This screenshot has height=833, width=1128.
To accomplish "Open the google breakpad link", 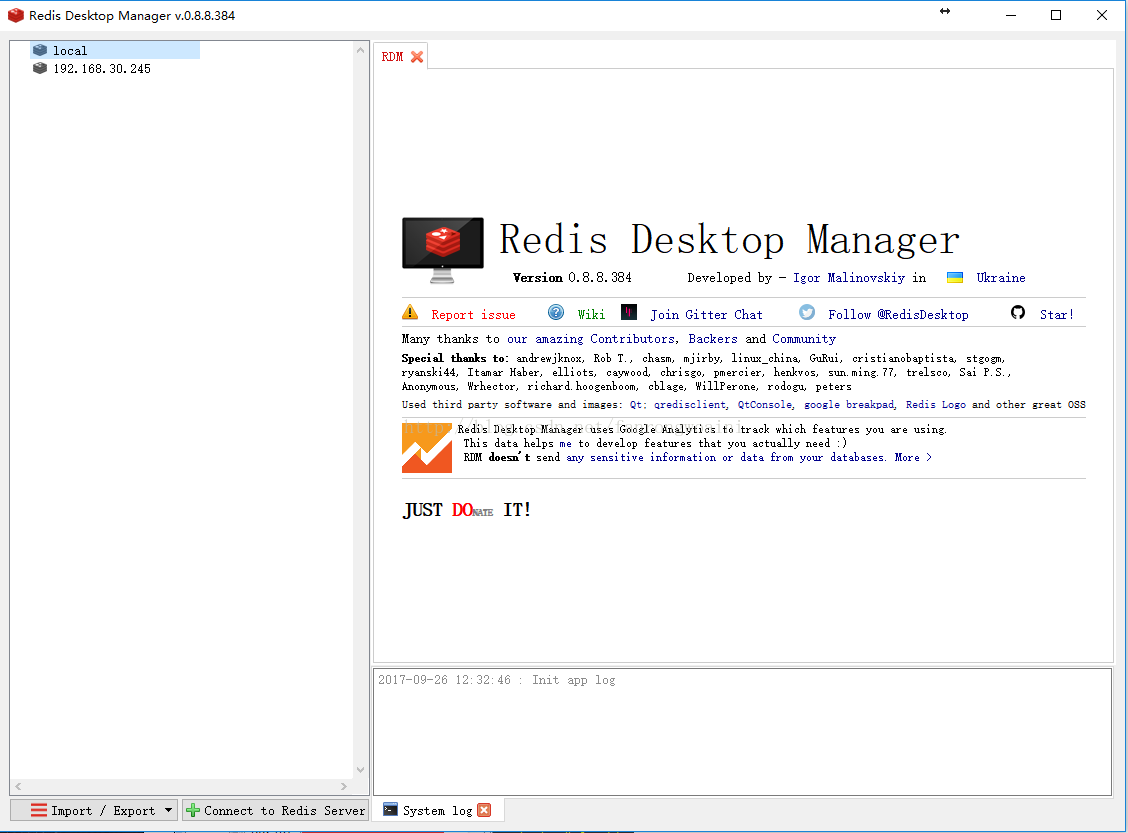I will click(x=849, y=404).
